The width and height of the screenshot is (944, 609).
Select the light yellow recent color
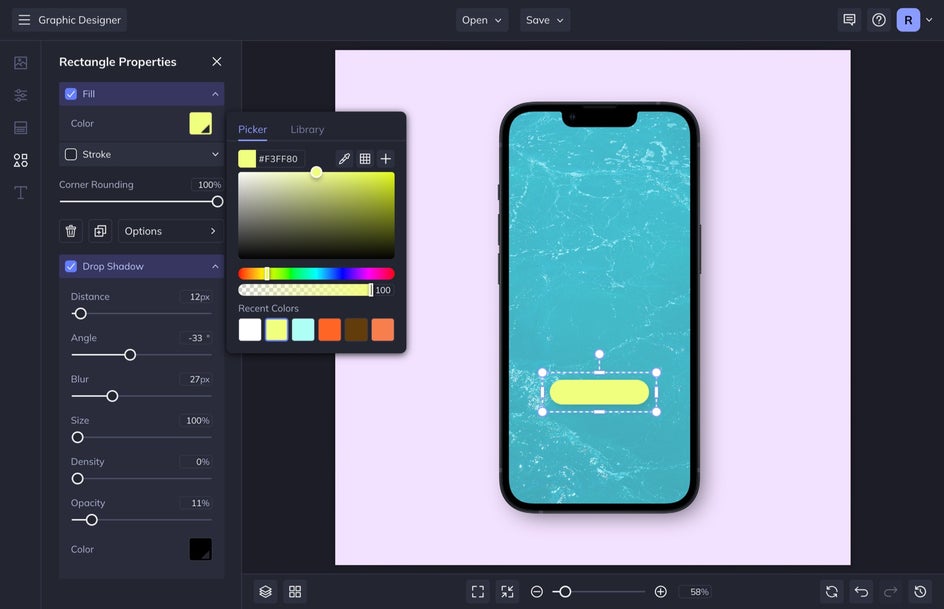pyautogui.click(x=276, y=330)
